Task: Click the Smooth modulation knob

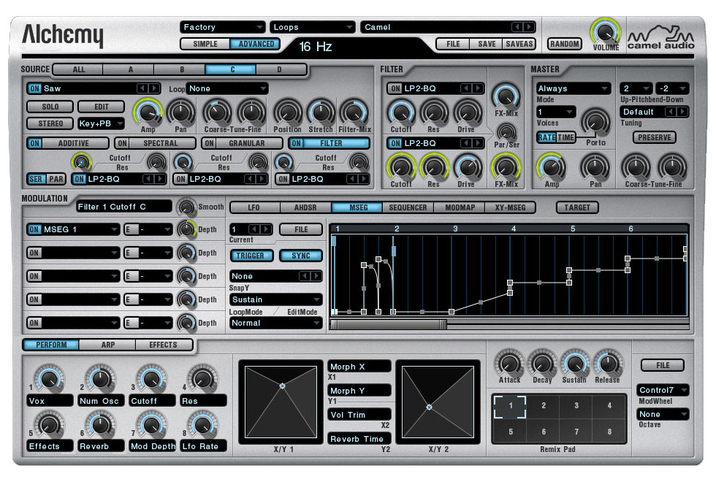Action: pos(185,207)
